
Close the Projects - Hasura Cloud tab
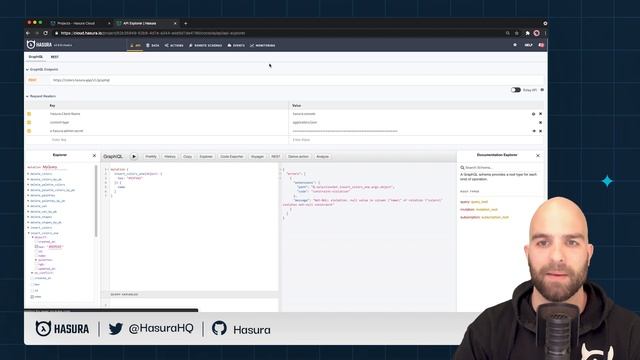pos(109,23)
